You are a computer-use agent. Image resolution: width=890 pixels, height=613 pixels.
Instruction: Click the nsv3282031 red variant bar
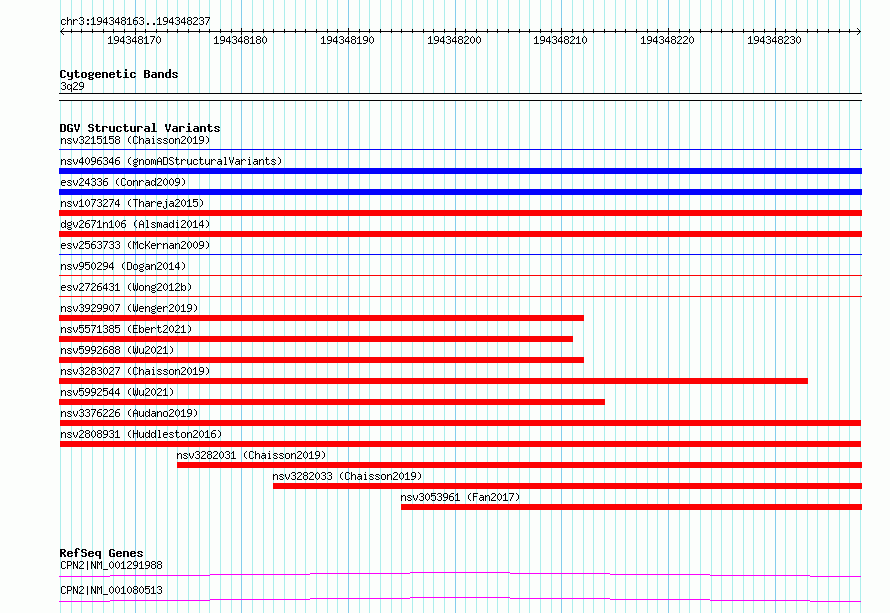pyautogui.click(x=519, y=465)
